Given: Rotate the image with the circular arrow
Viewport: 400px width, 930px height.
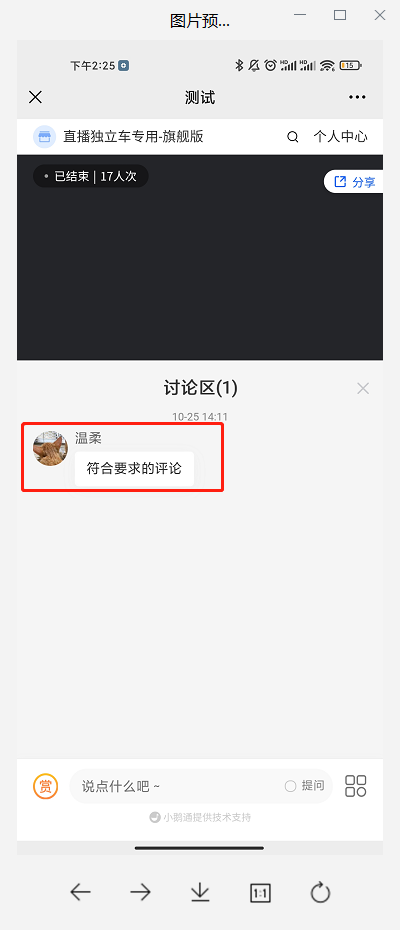Looking at the screenshot, I should coord(320,892).
